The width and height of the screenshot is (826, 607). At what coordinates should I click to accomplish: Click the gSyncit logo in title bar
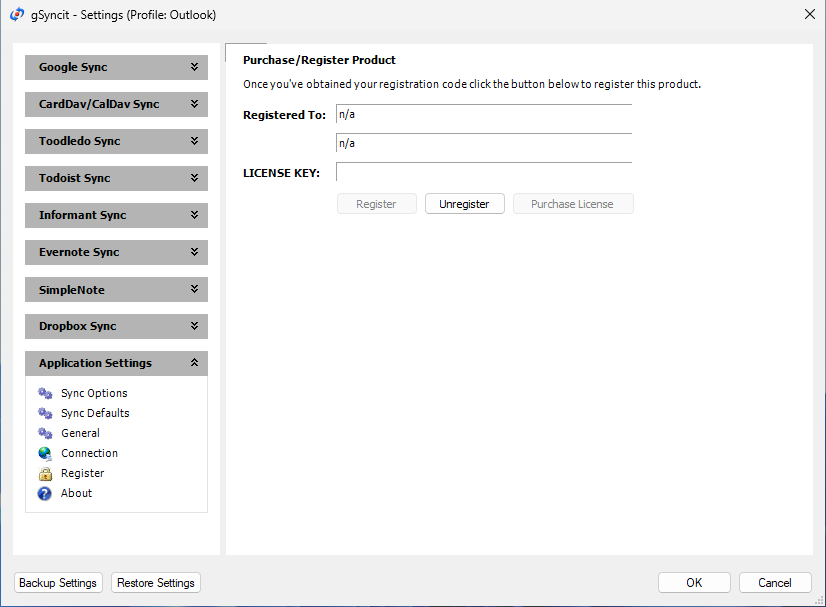17,14
